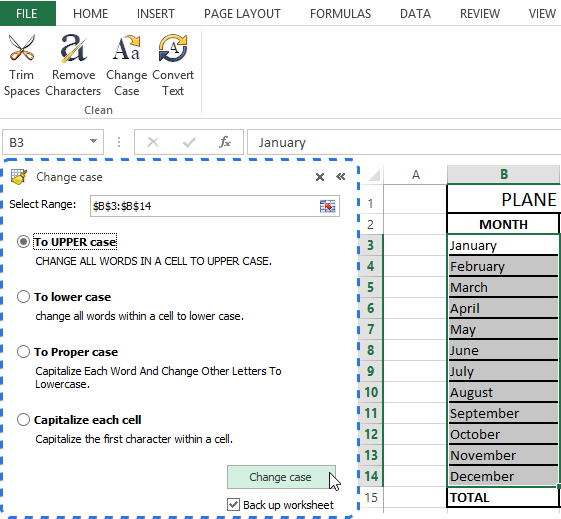Select row 1 header

371,203
